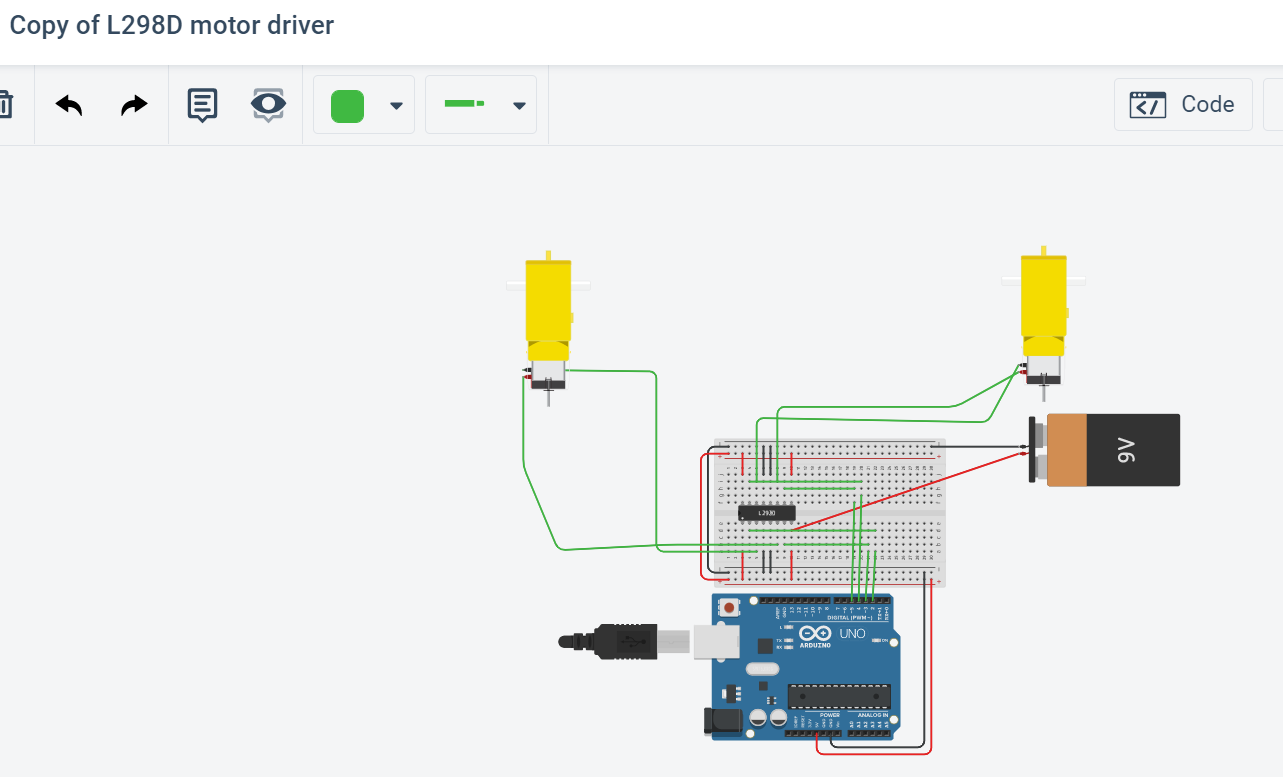Screen dimensions: 1283x777
Task: Click the Arduino reset button
Action: pos(730,607)
